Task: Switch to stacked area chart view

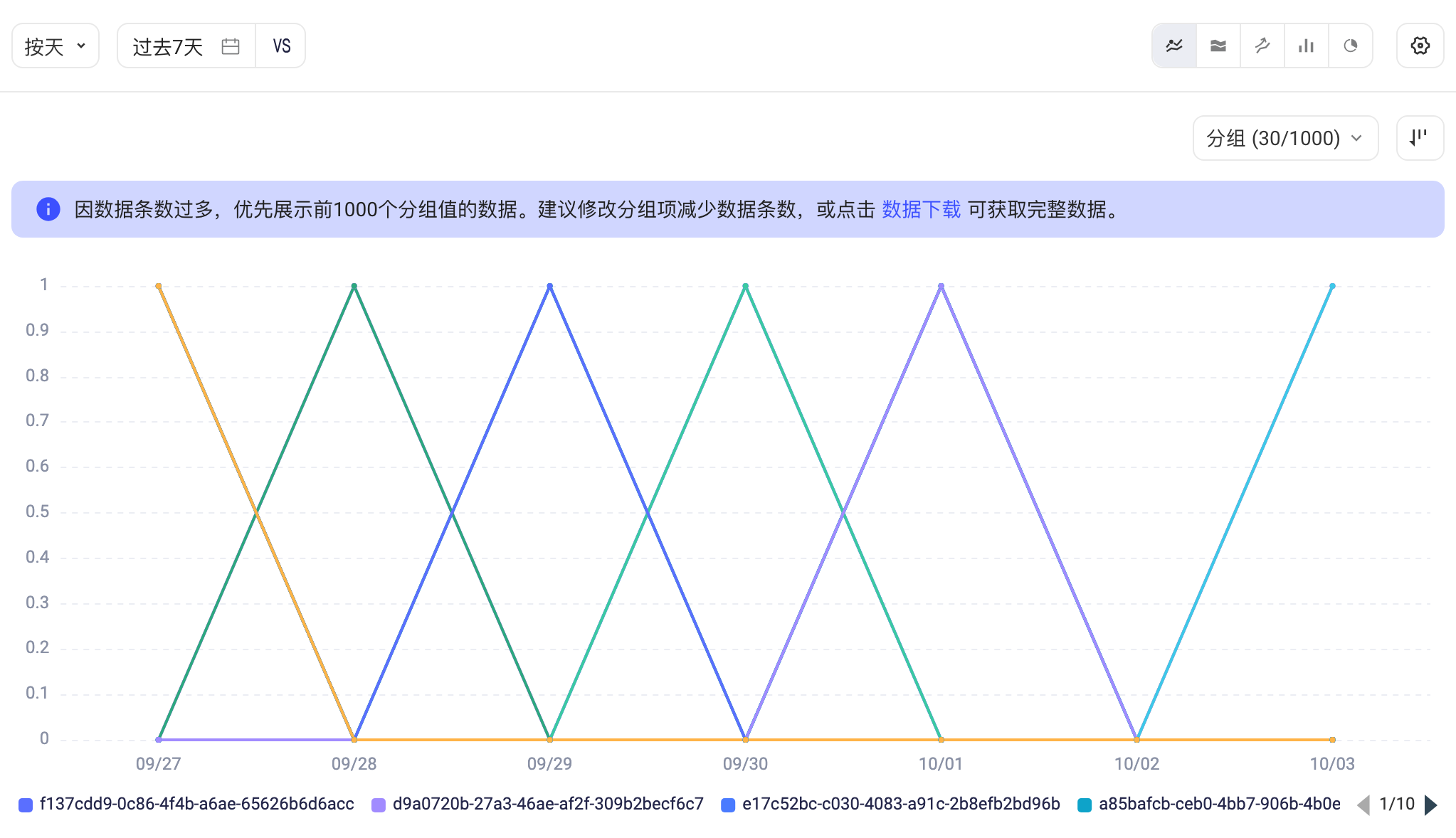Action: 1218,46
